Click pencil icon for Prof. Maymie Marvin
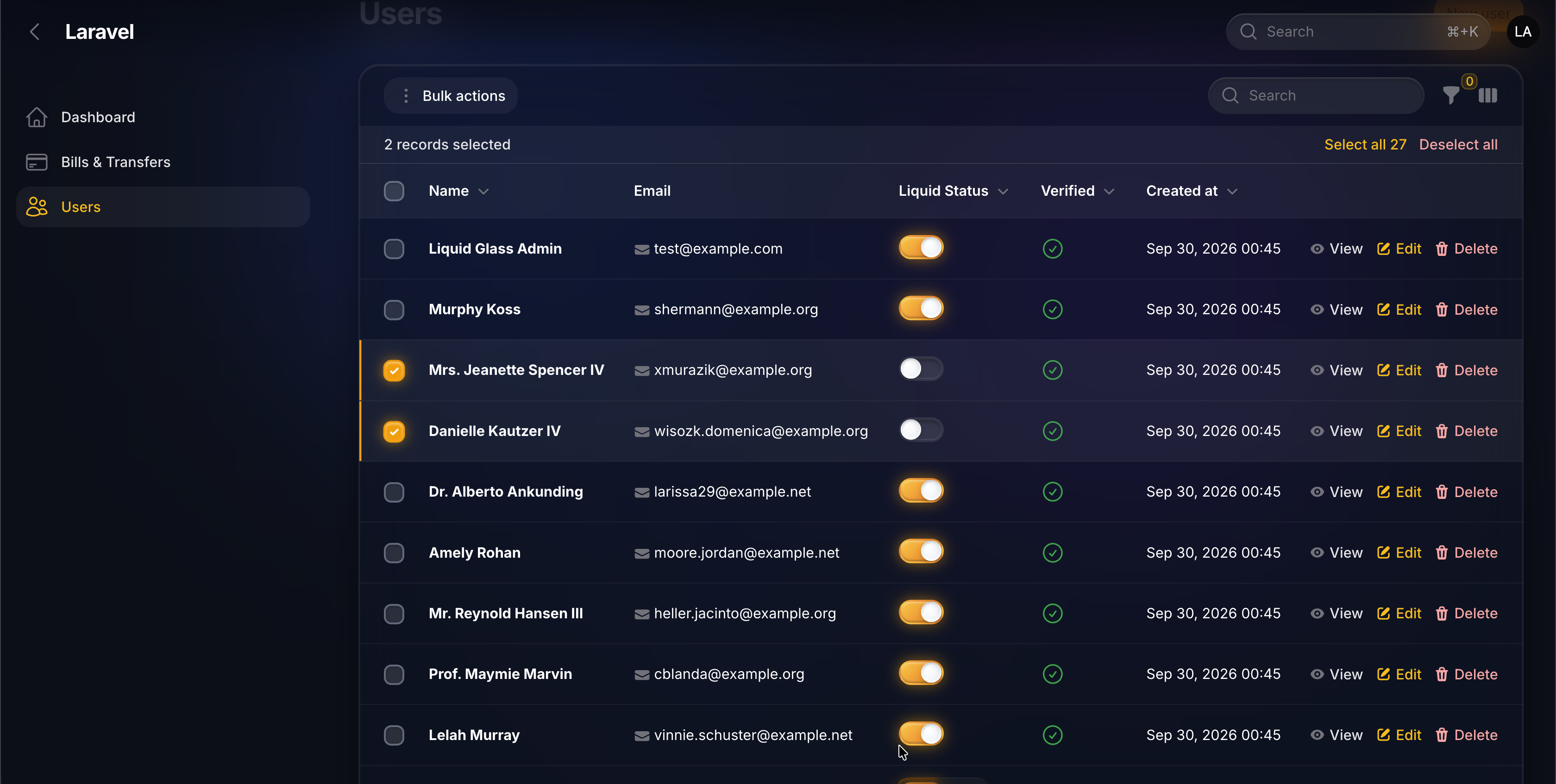This screenshot has height=784, width=1556. coord(1383,674)
